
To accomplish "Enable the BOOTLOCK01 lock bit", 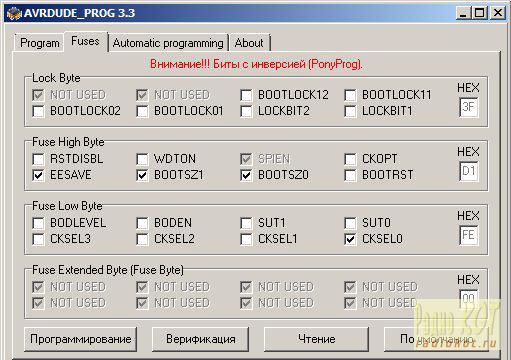I will 142,111.
